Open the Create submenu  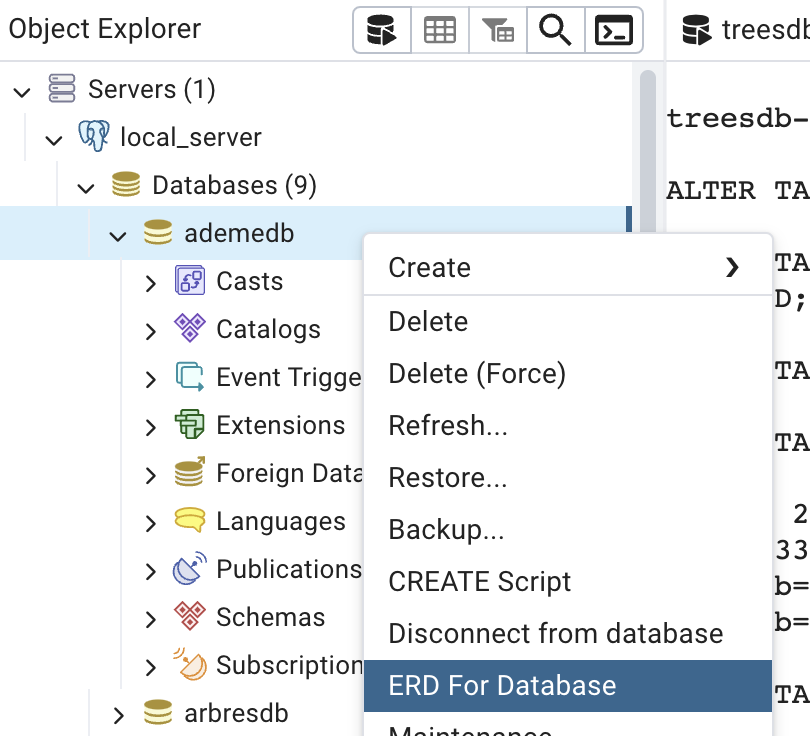566,267
